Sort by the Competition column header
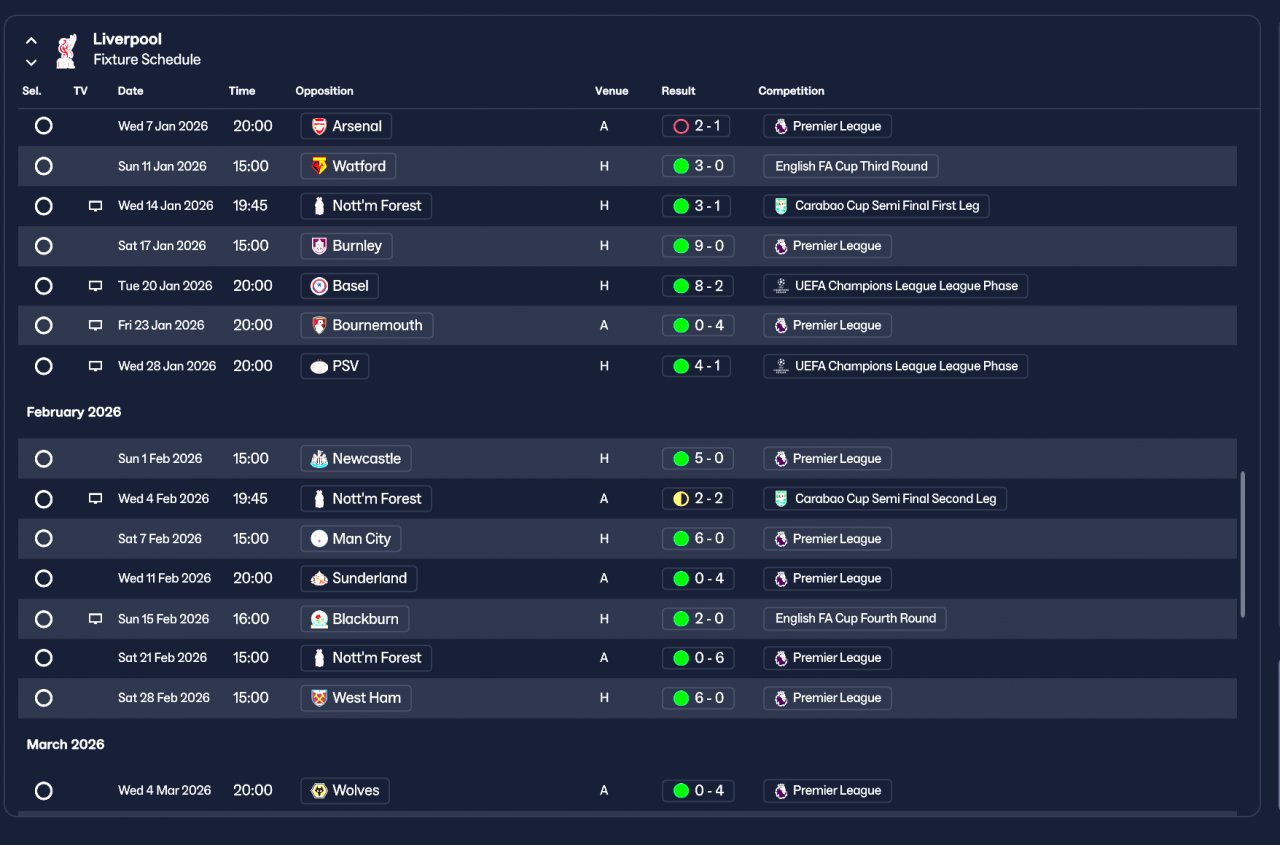The height and width of the screenshot is (845, 1280). click(791, 91)
